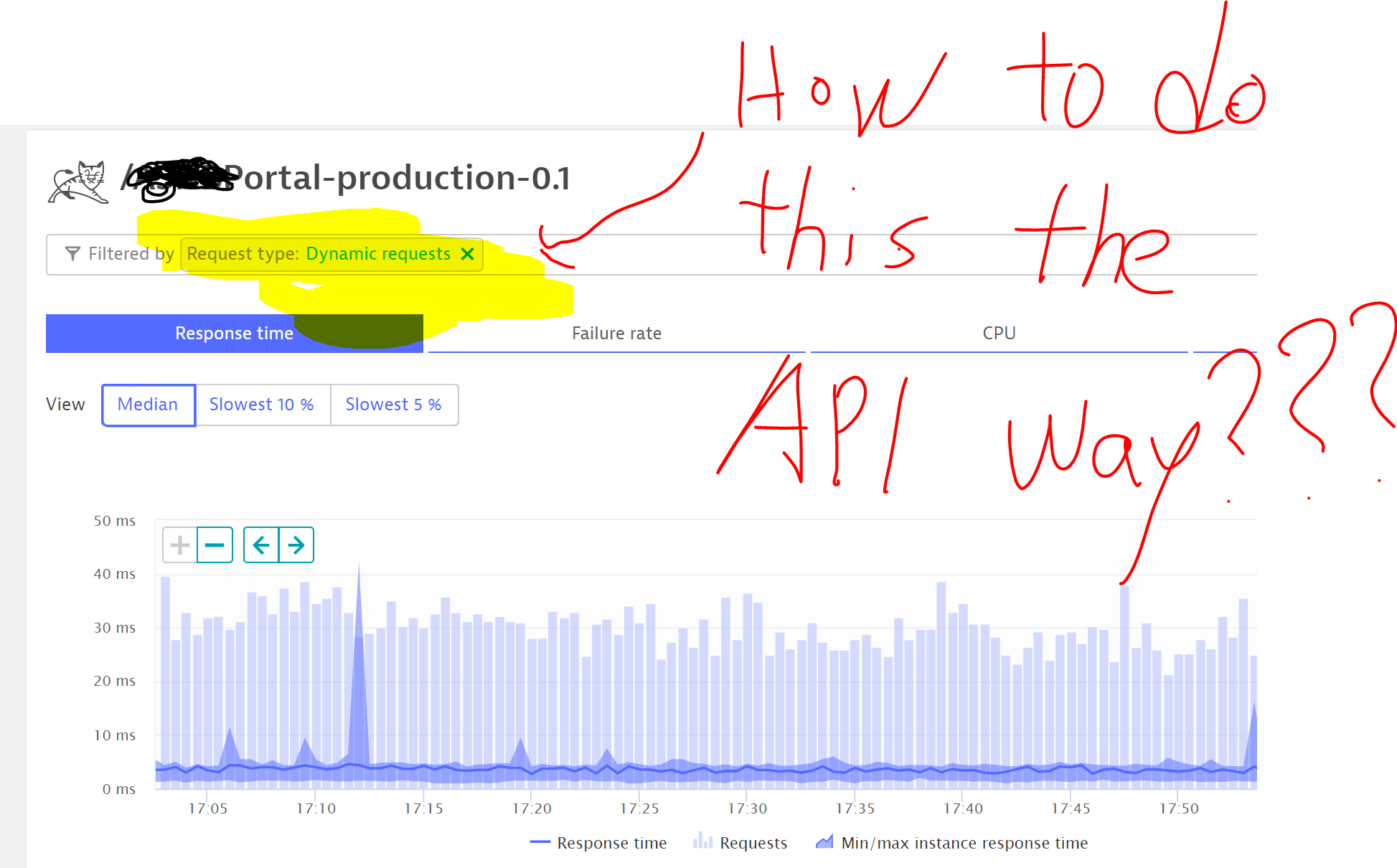The width and height of the screenshot is (1397, 868).
Task: Select the Slowest 10 % view
Action: (x=262, y=405)
